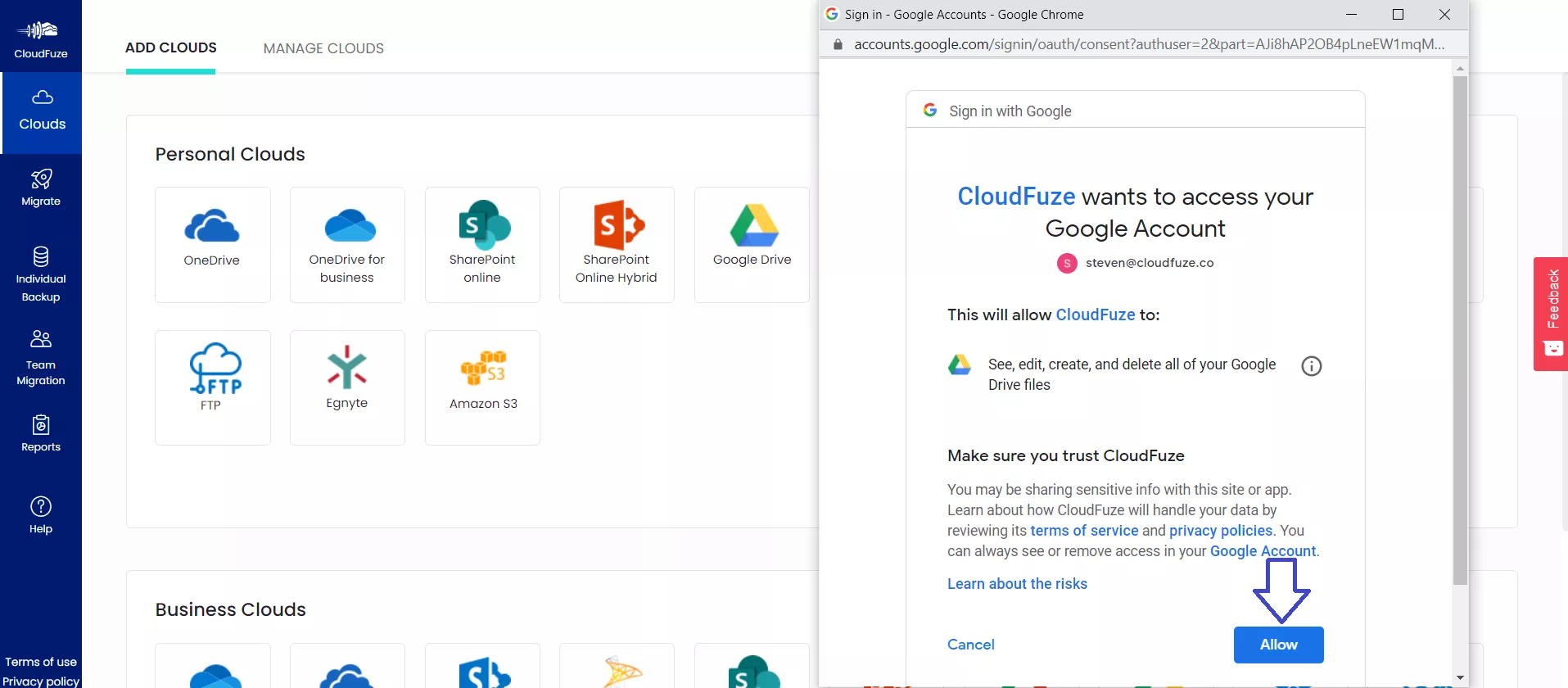Select the OneDrive personal cloud card
1568x688 pixels.
(212, 244)
